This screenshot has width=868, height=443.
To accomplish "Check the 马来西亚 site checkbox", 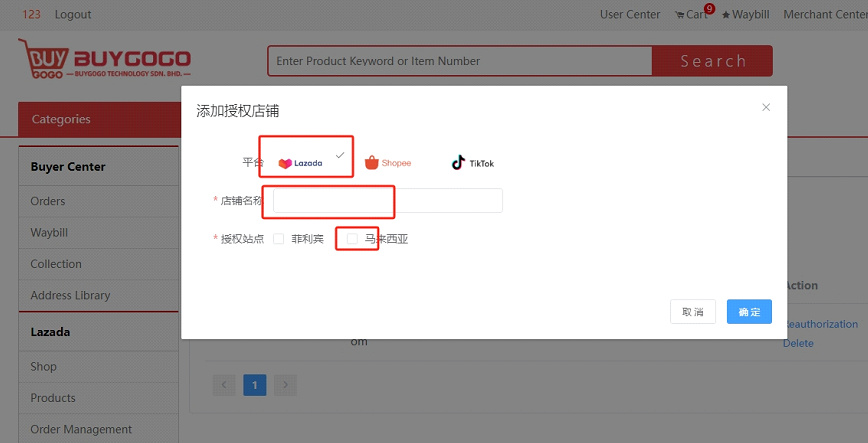I will [352, 239].
